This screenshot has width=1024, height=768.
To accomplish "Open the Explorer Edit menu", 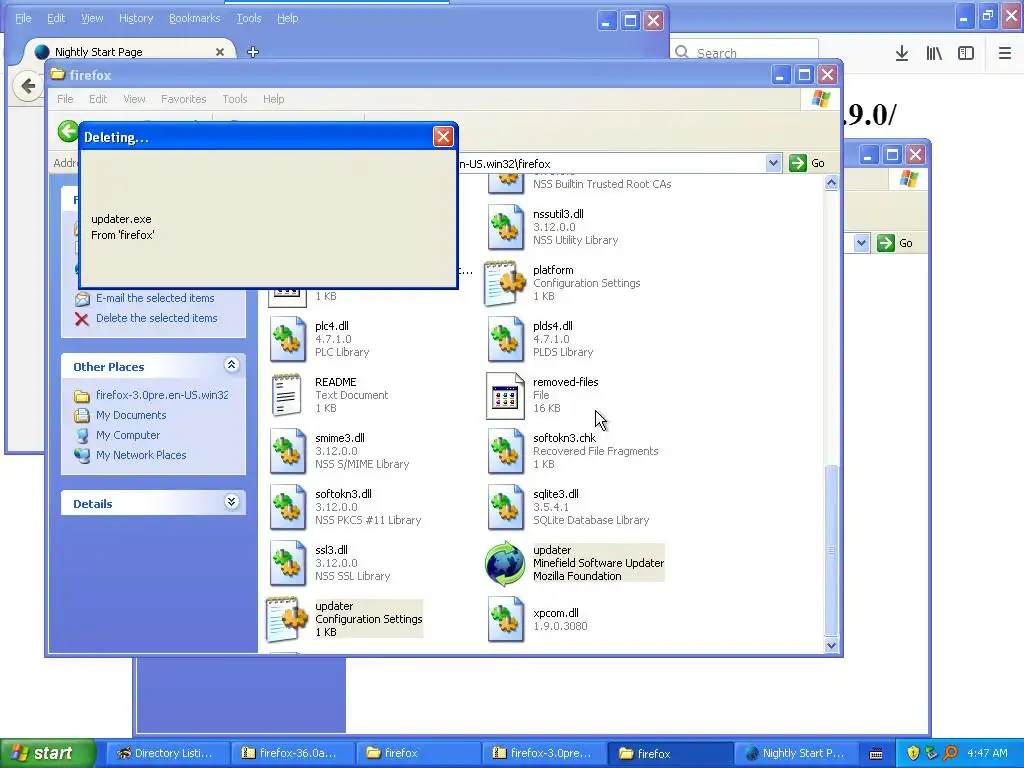I will click(98, 99).
